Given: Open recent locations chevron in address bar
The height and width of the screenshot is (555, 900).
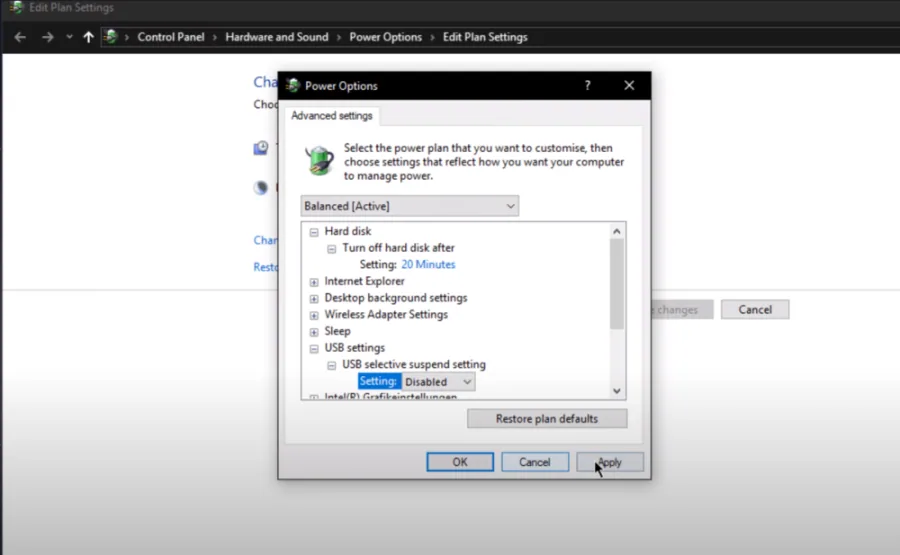Looking at the screenshot, I should coord(69,37).
